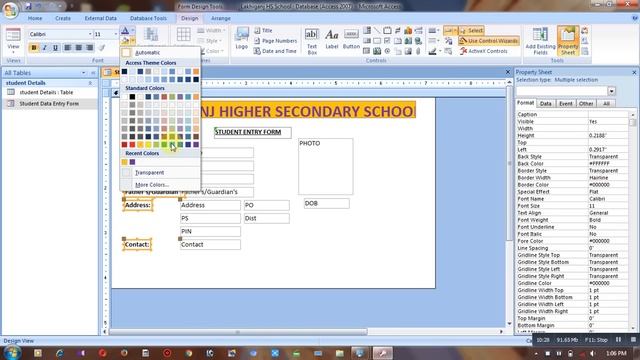Click Page Numbers

(276, 41)
